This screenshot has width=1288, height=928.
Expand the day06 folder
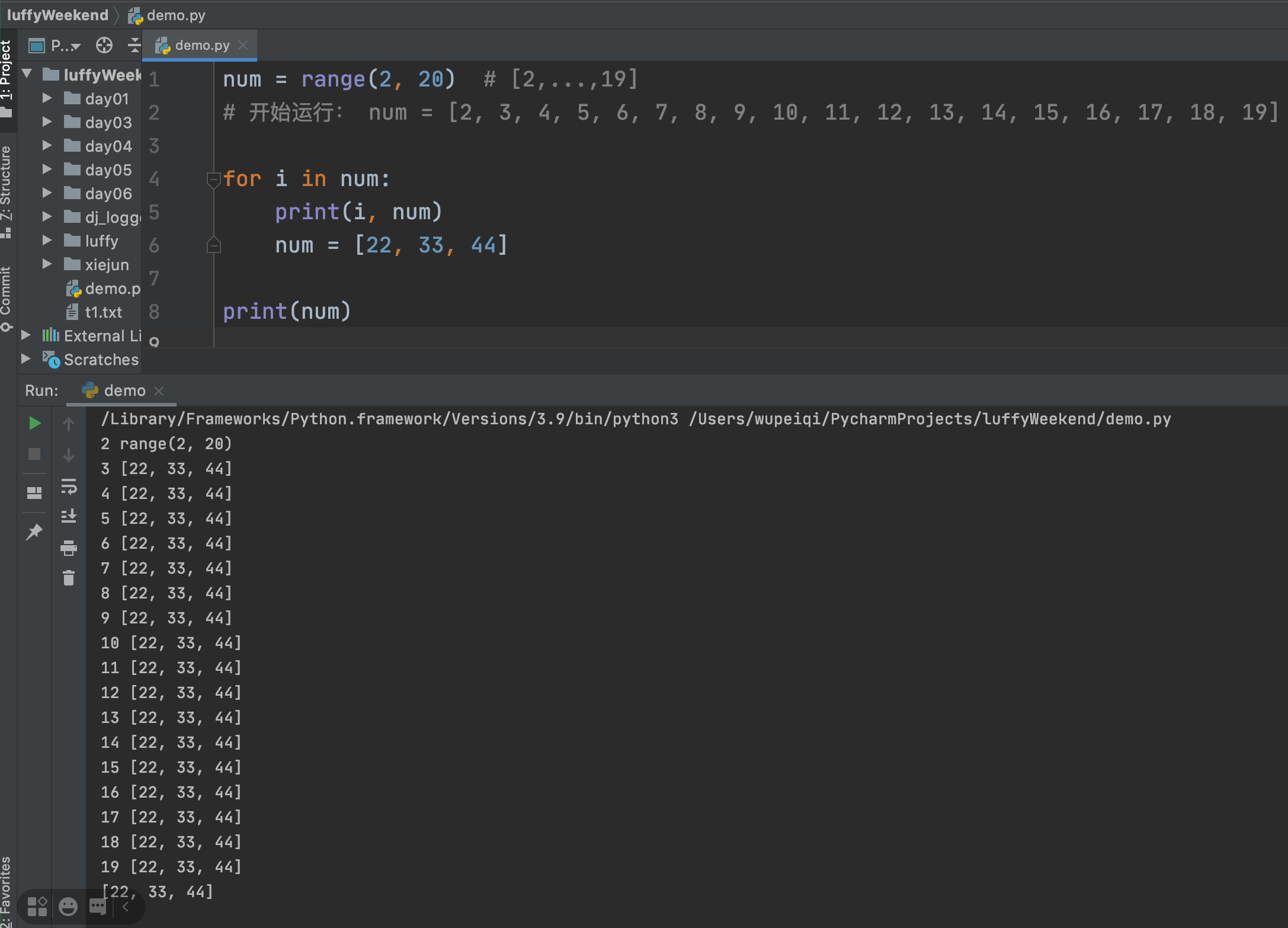47,193
